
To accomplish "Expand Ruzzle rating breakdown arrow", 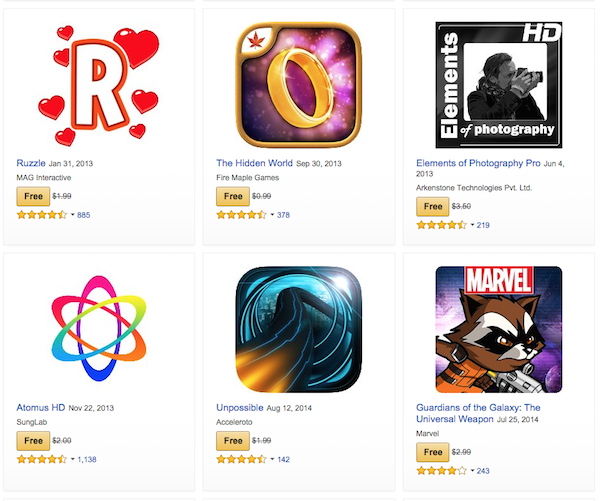I will tap(73, 215).
